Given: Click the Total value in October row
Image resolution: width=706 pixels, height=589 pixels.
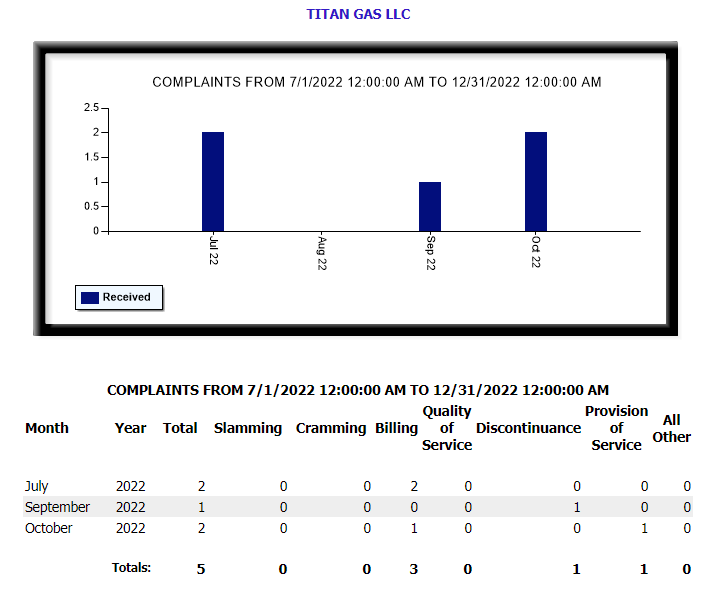Looking at the screenshot, I should tap(201, 528).
